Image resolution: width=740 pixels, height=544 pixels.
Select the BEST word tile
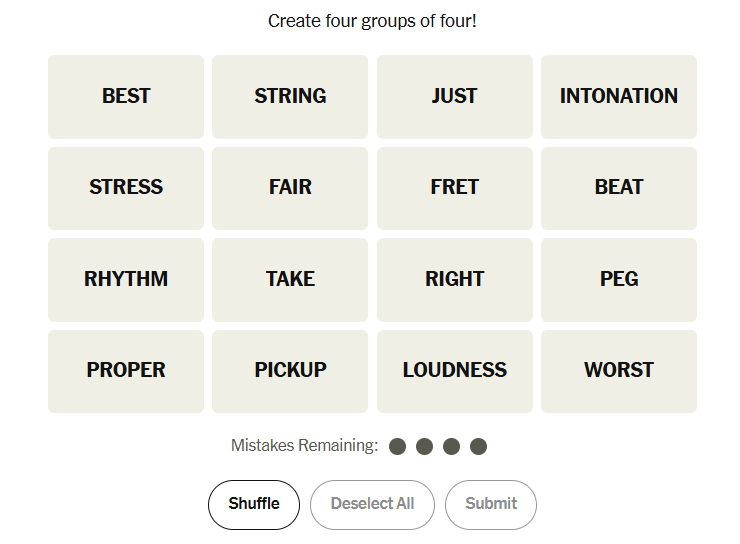[126, 97]
